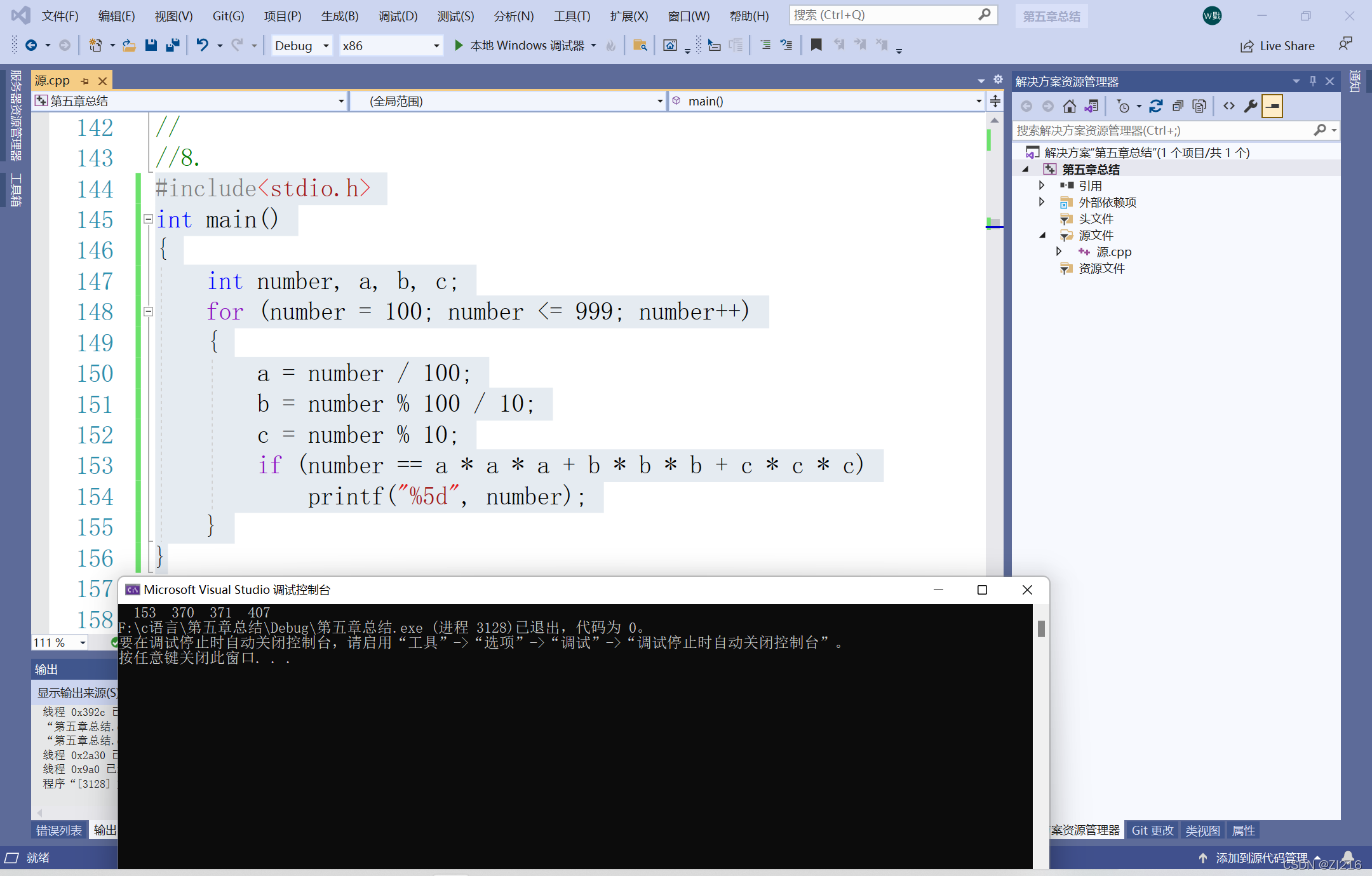Click the Home icon in Solution Explorer
Viewport: 1372px width, 876px height.
click(x=1070, y=106)
